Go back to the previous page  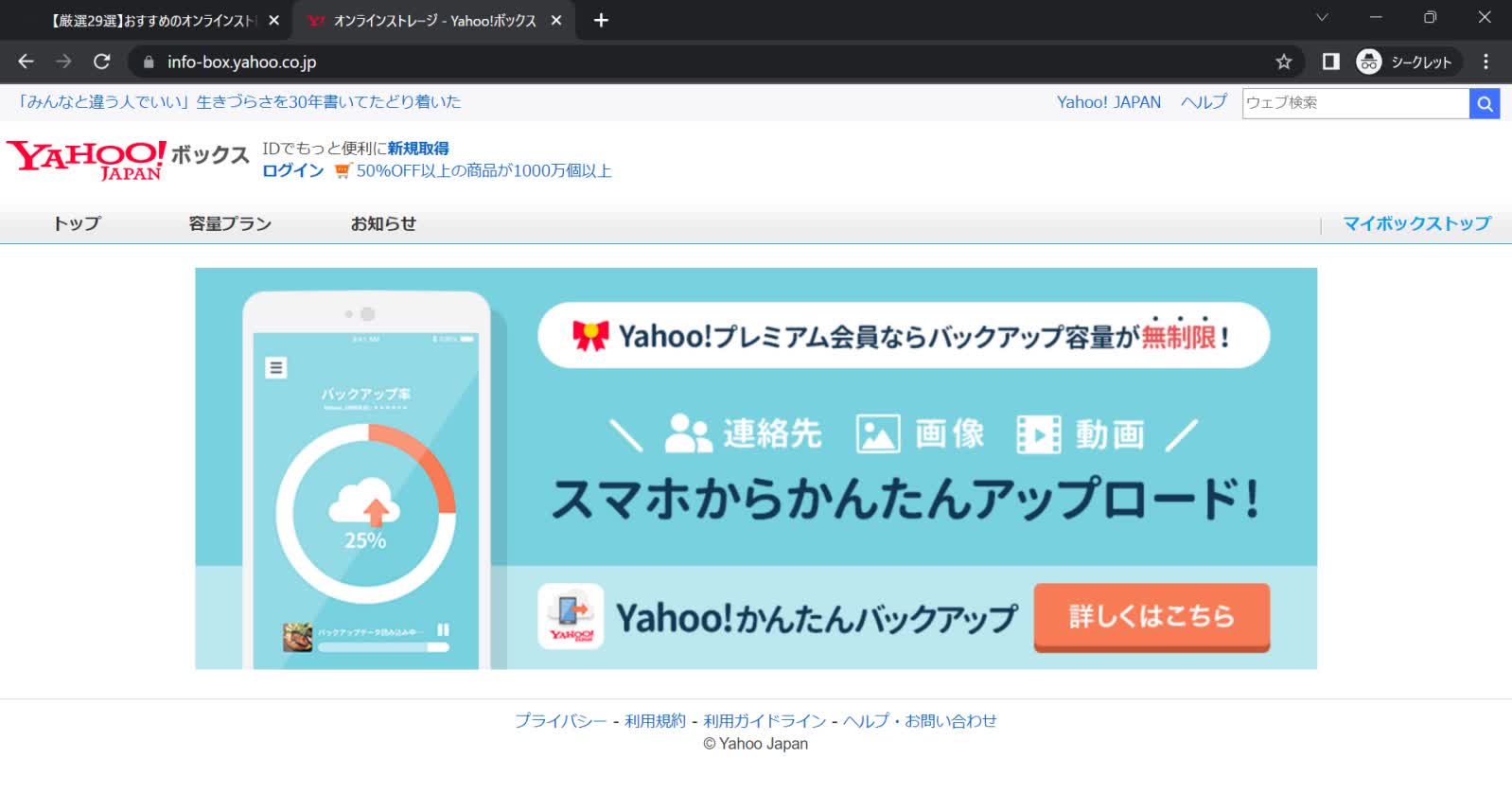point(26,62)
